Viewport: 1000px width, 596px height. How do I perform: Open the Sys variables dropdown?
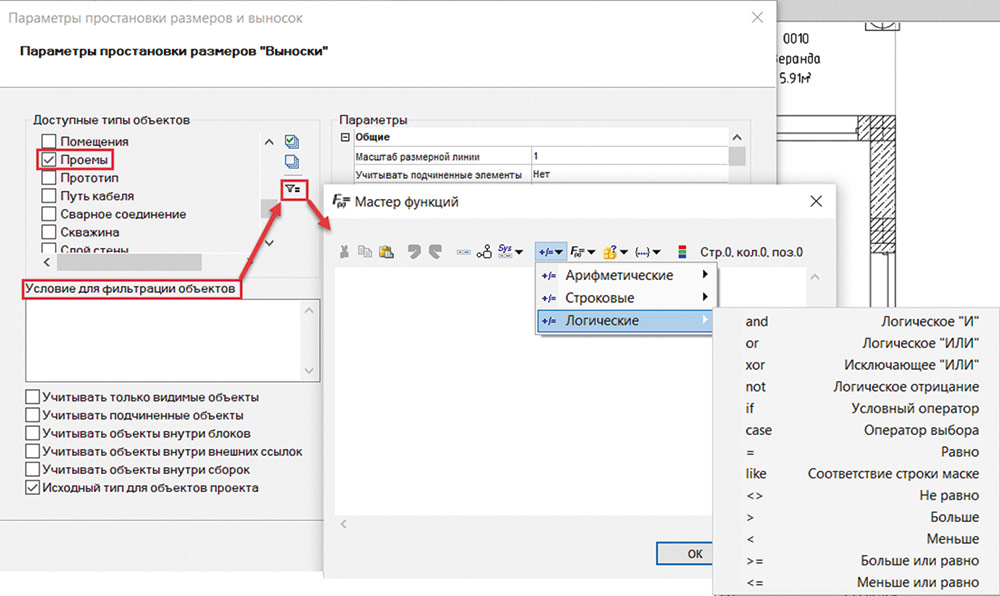[x=512, y=252]
